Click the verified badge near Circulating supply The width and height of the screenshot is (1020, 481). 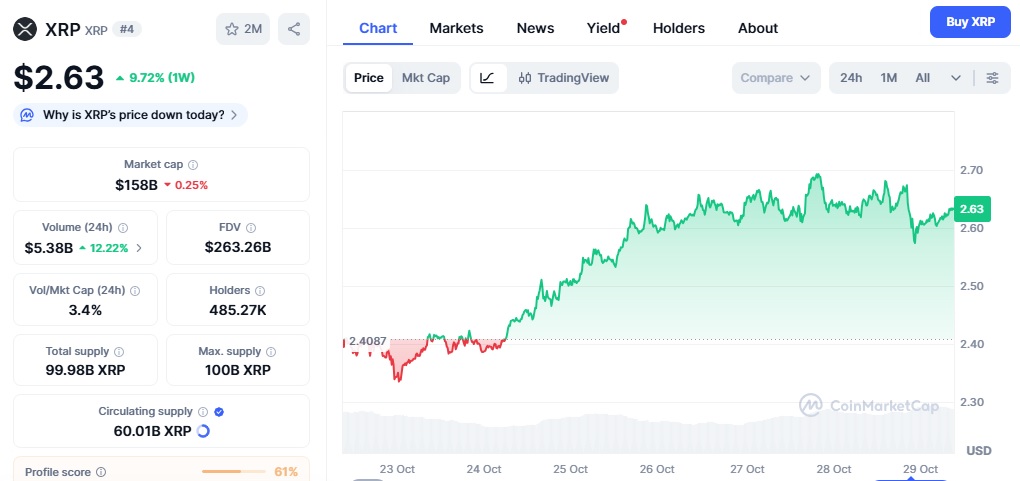[x=219, y=412]
